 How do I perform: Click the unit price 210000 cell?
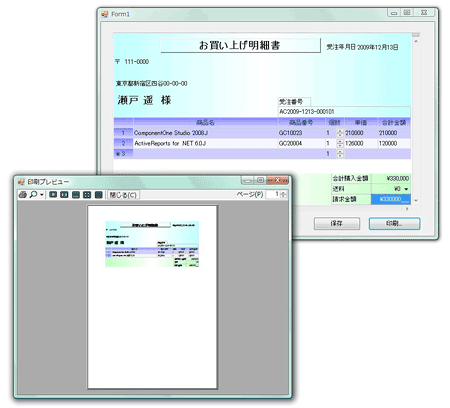(x=361, y=133)
